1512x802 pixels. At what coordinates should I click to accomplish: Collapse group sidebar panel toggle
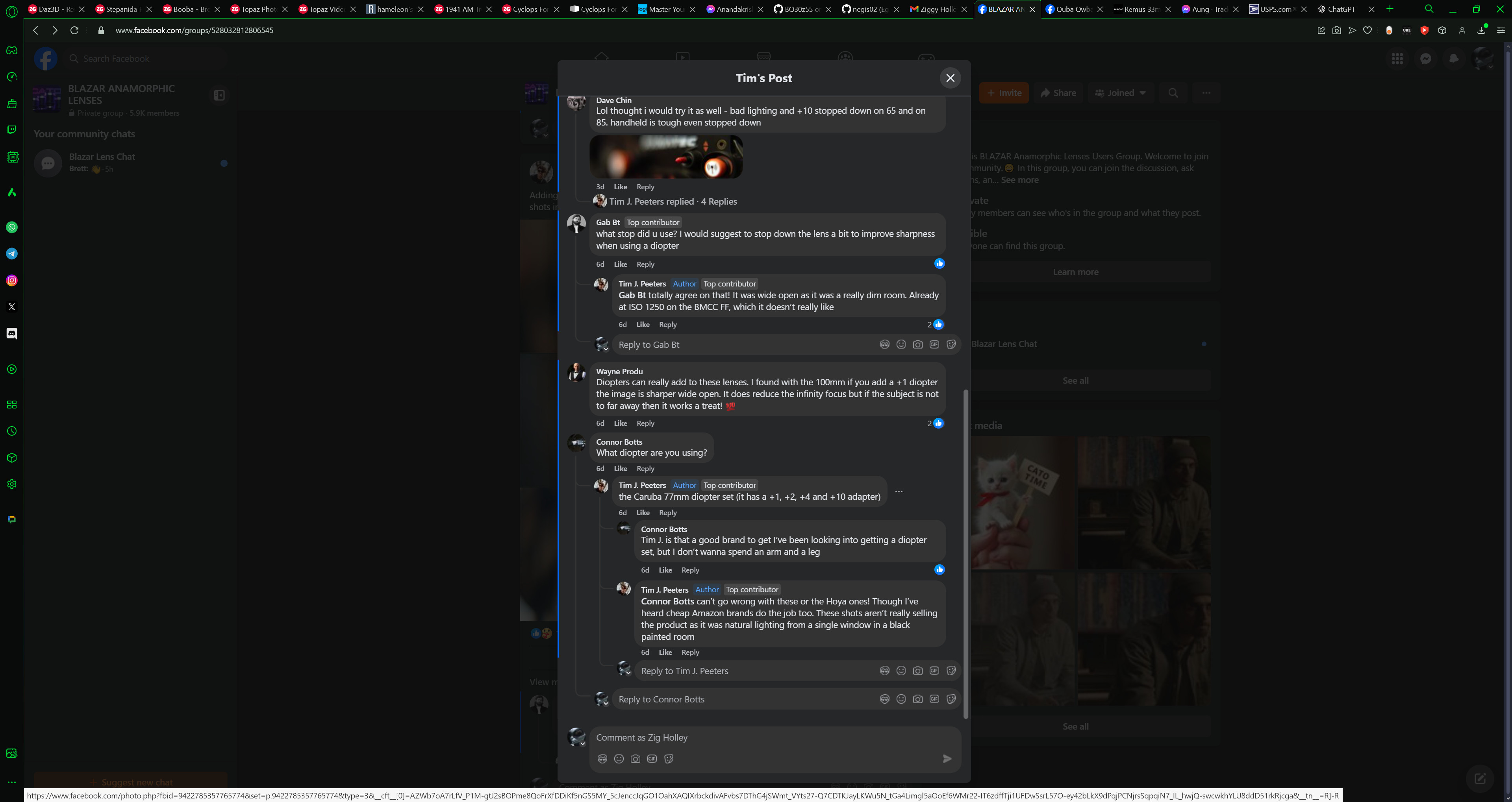(x=220, y=95)
